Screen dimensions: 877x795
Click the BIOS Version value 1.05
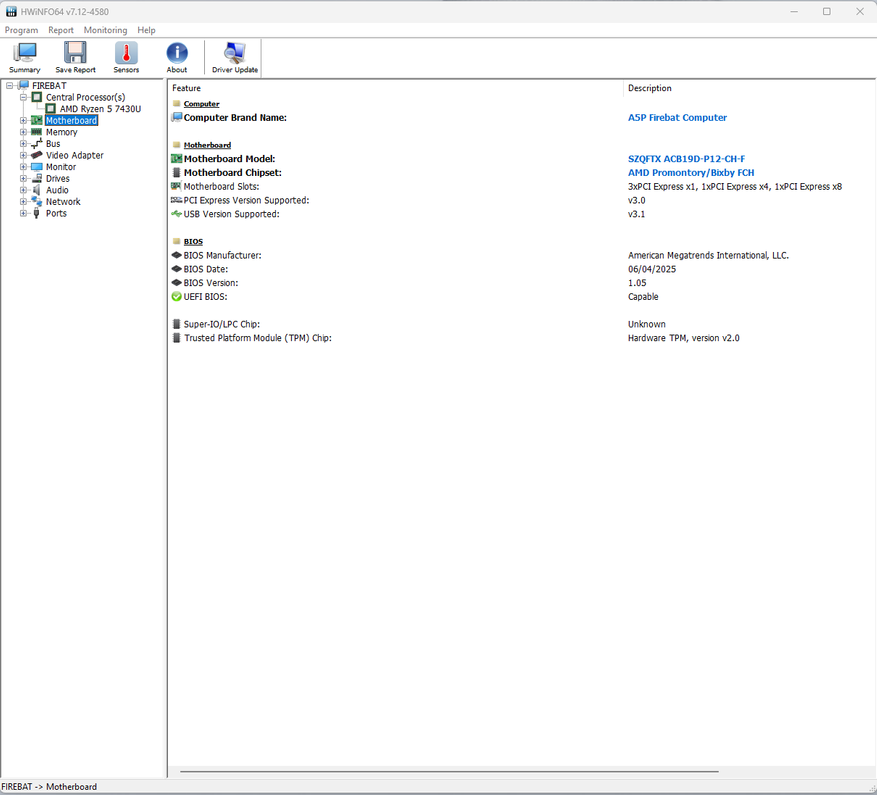[x=637, y=283]
